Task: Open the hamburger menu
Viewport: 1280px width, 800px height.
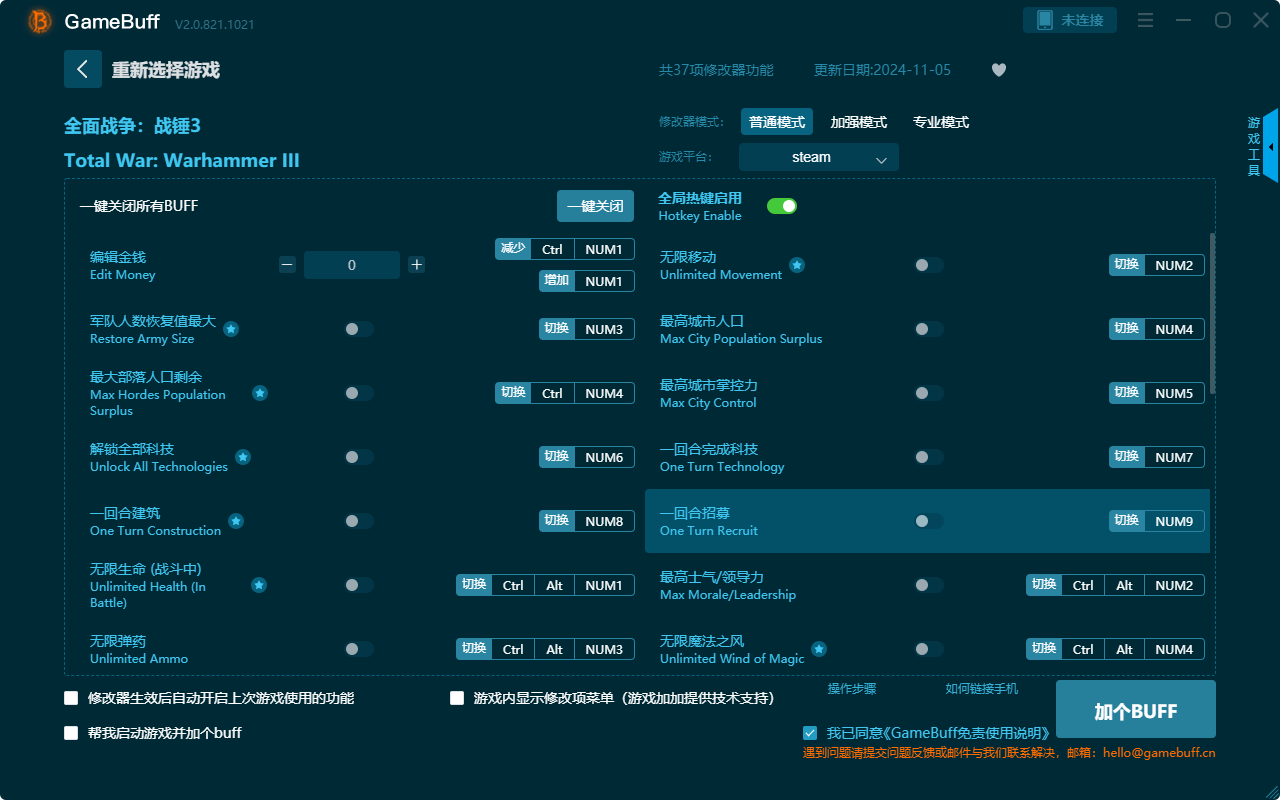Action: pos(1145,20)
